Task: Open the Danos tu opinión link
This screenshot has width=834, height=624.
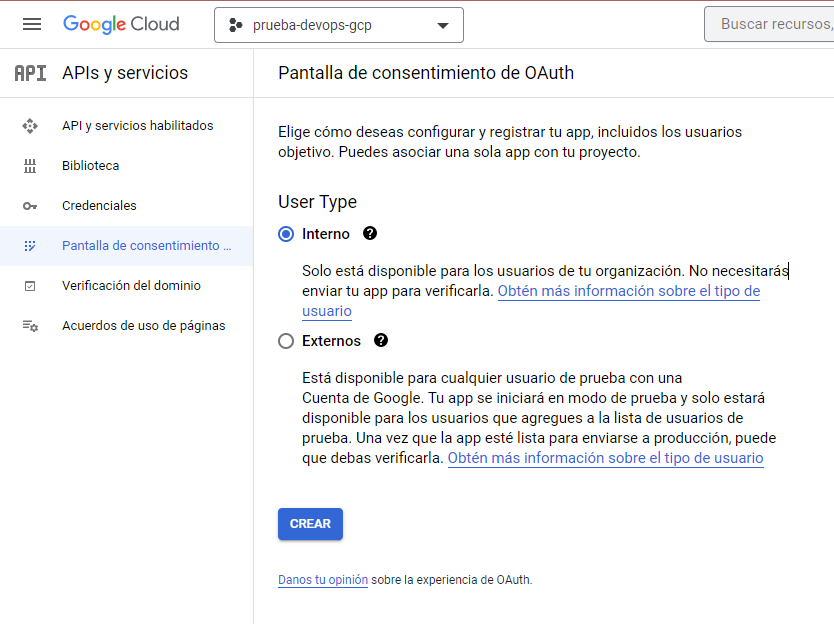Action: click(x=323, y=580)
